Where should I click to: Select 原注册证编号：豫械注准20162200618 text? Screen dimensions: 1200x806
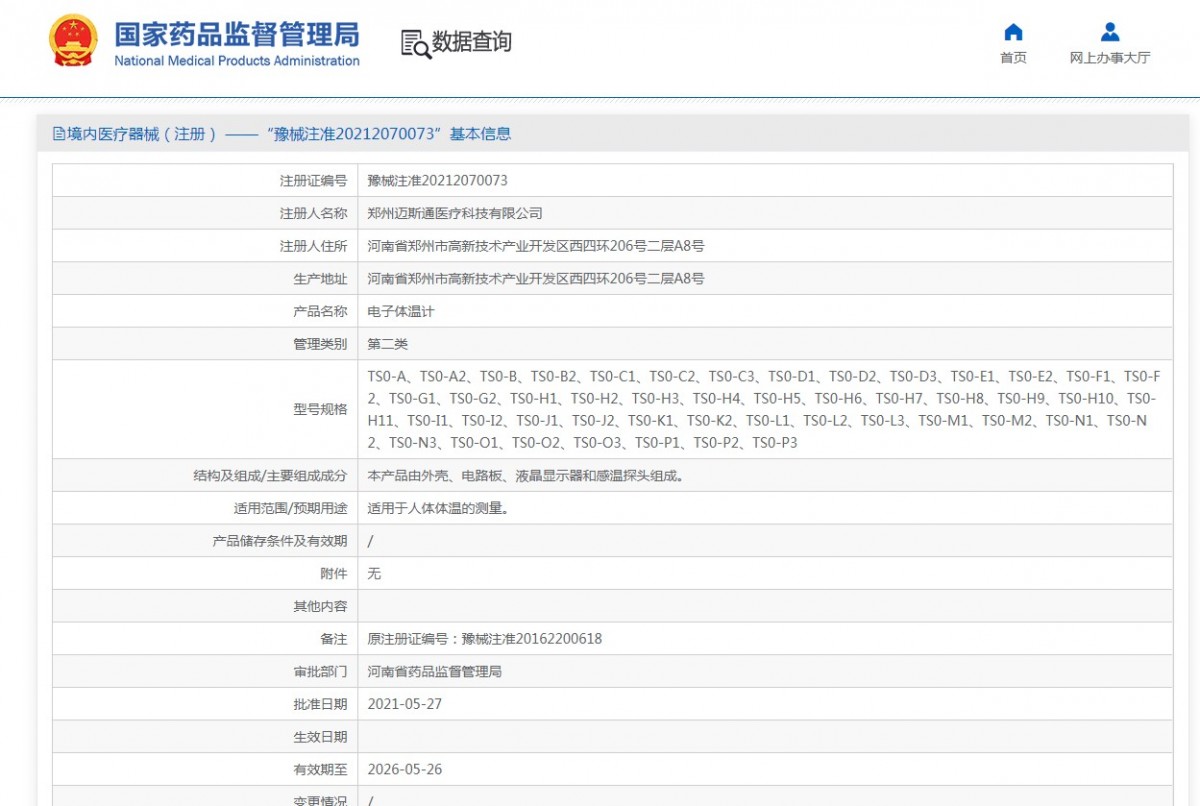pyautogui.click(x=485, y=639)
